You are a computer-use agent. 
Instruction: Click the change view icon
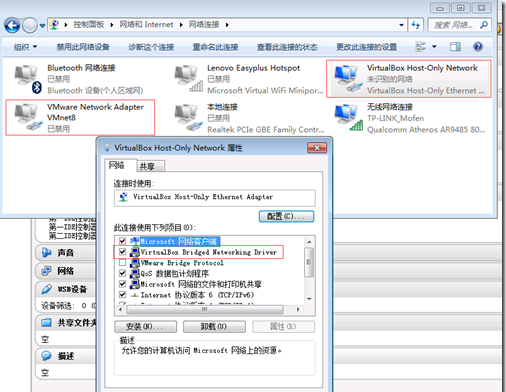(x=421, y=47)
